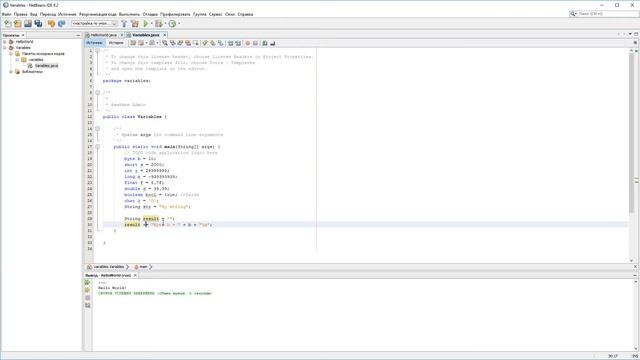Open the Help menu (Справка)
640x360 pixels.
click(245, 14)
